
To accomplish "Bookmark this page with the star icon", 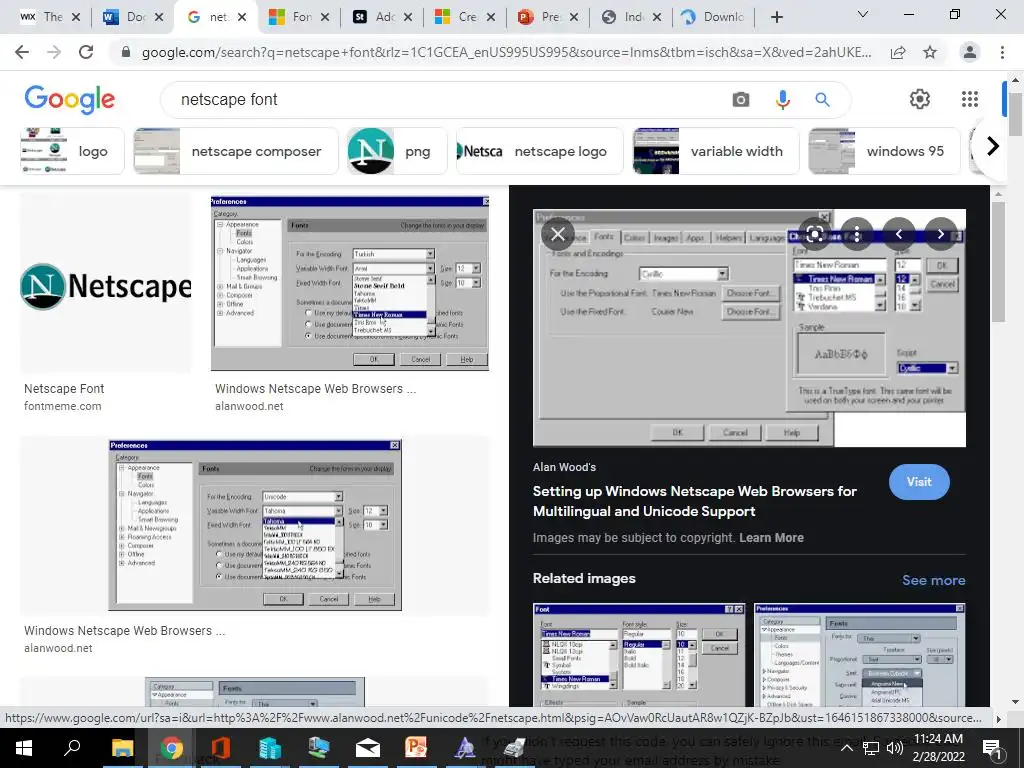I will pos(930,52).
